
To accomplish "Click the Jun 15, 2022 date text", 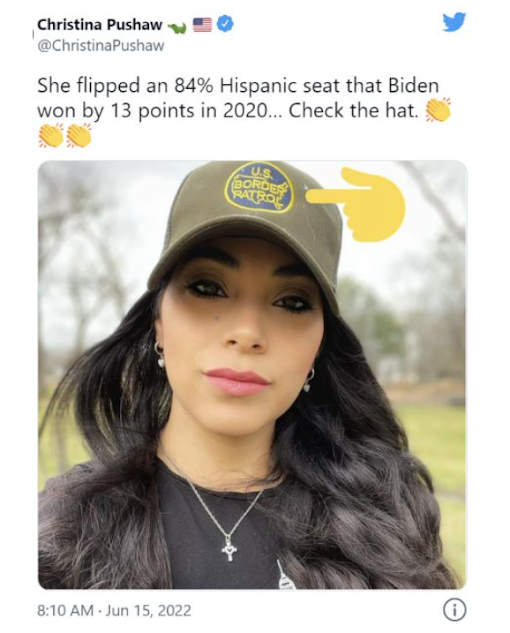I will (x=148, y=610).
